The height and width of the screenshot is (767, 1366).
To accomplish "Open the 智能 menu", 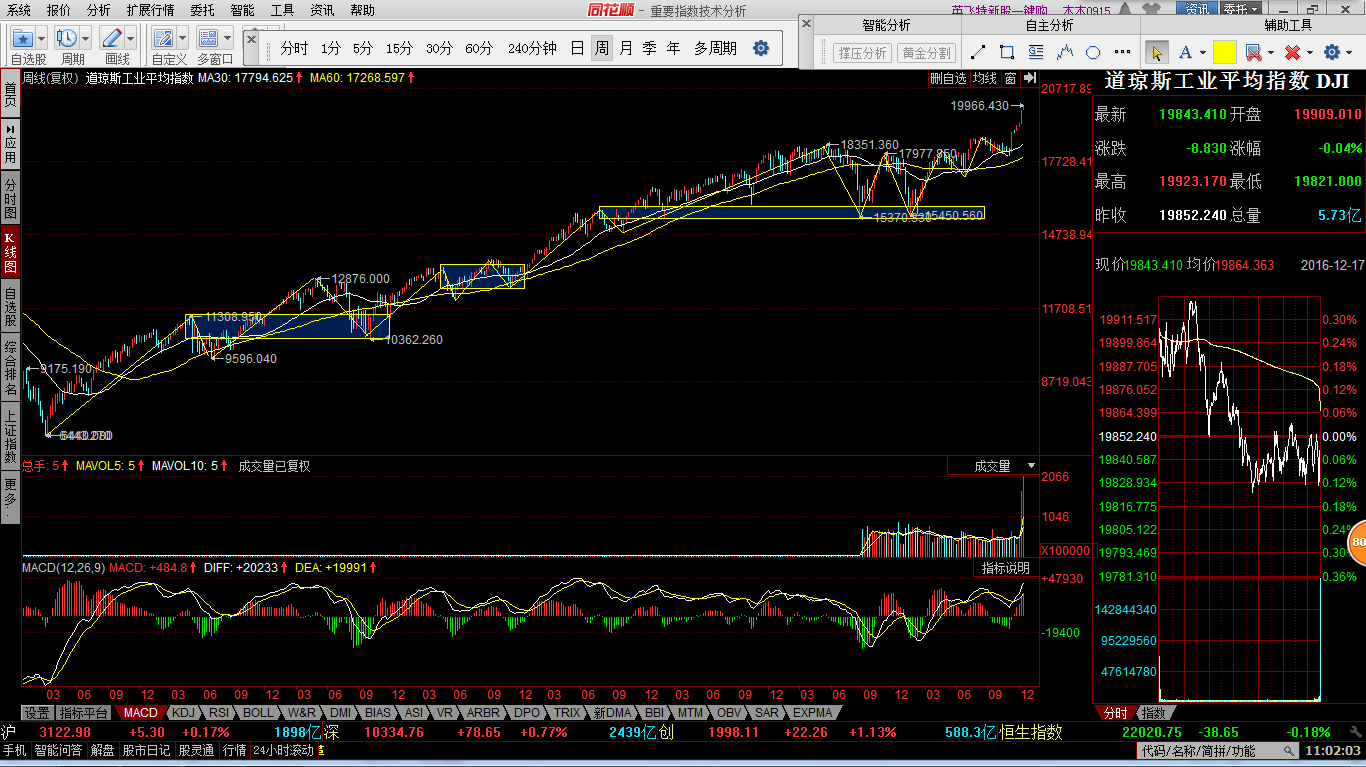I will click(x=242, y=10).
